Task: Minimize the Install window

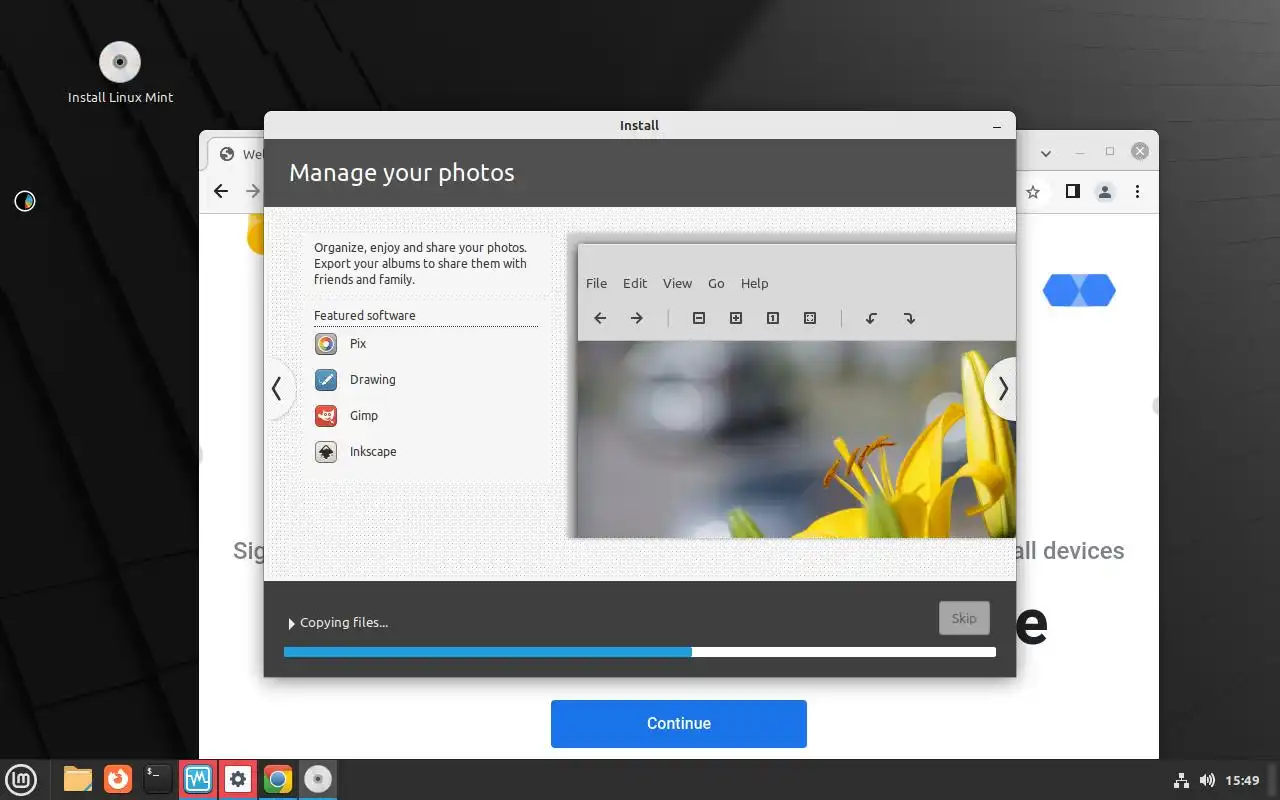Action: point(996,126)
